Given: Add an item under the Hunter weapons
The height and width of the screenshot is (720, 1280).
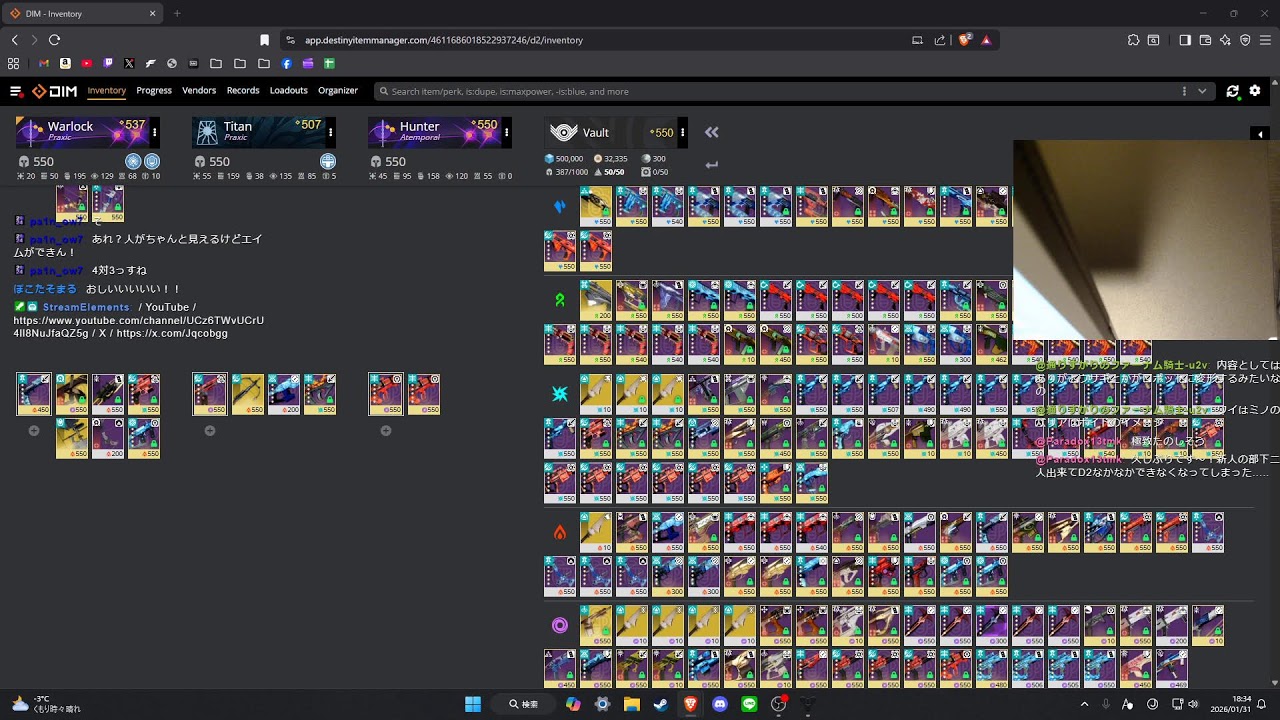Looking at the screenshot, I should point(386,431).
